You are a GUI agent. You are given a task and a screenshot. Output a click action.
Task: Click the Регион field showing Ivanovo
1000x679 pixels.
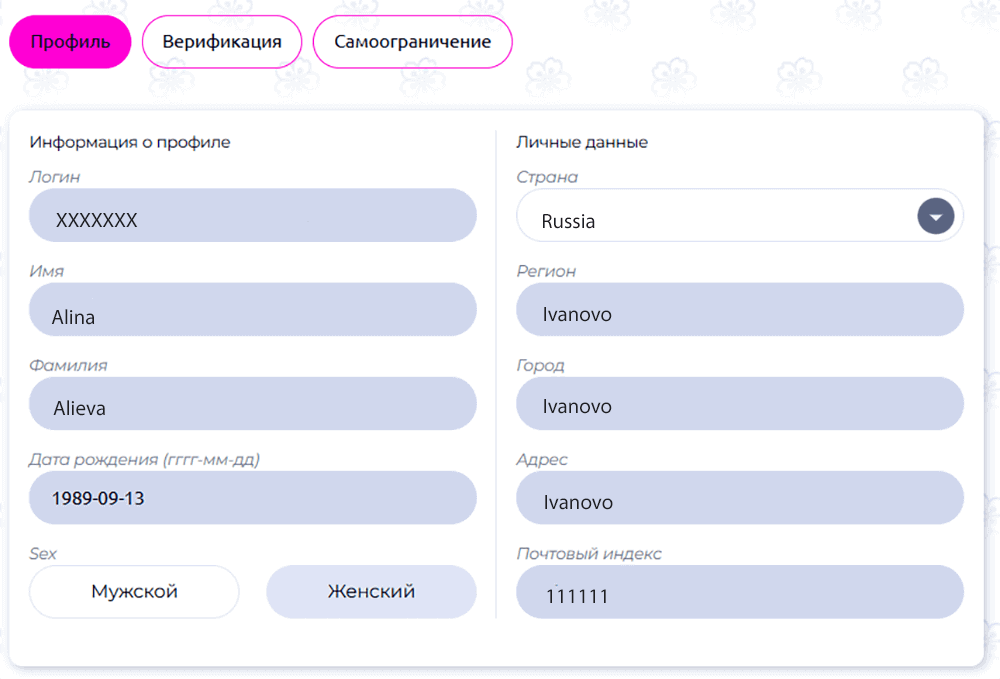point(740,309)
